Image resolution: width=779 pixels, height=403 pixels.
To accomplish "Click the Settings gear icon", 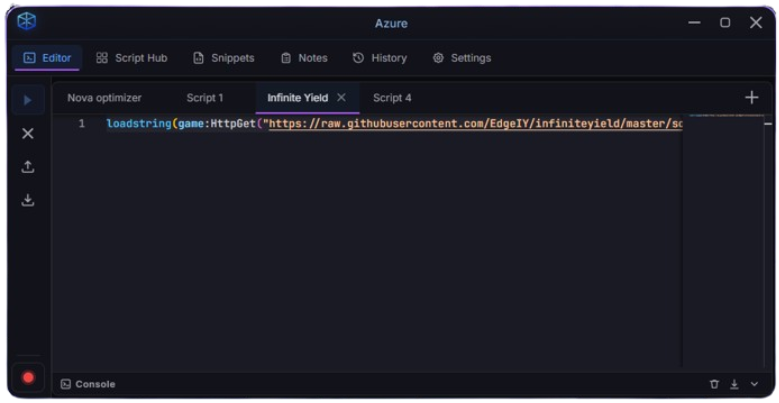I will pos(438,58).
